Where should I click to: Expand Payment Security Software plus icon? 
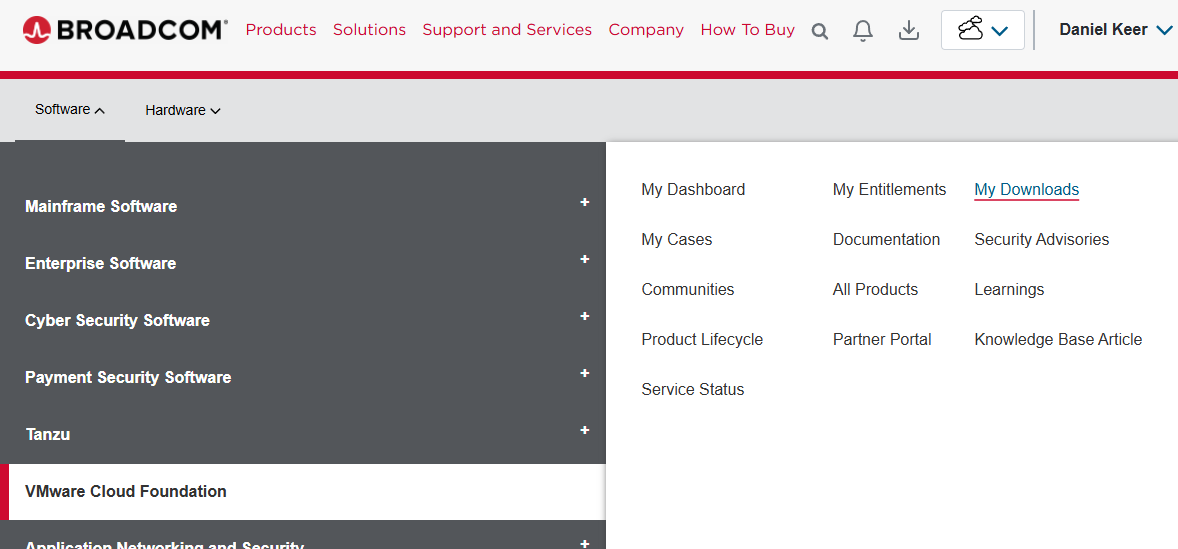(x=584, y=373)
